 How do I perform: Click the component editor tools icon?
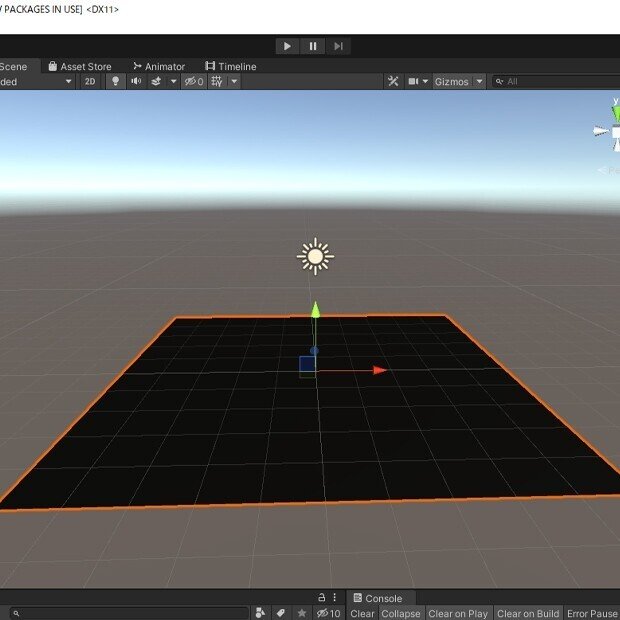pyautogui.click(x=393, y=81)
